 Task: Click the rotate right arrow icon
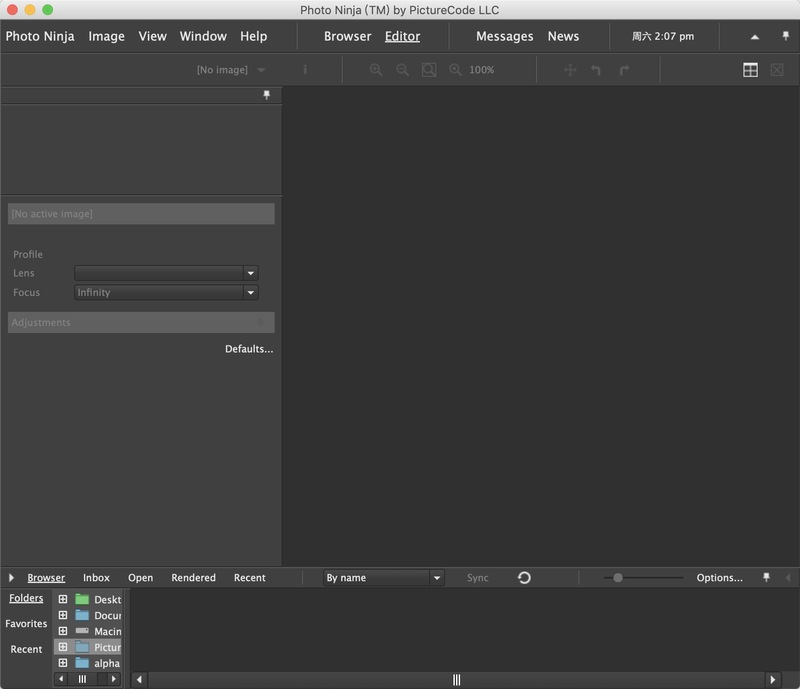(624, 70)
